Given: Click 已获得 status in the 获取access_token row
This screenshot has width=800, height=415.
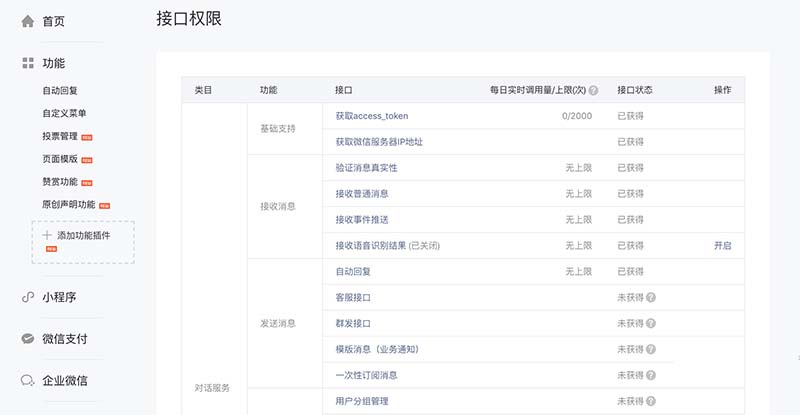Looking at the screenshot, I should 630,116.
